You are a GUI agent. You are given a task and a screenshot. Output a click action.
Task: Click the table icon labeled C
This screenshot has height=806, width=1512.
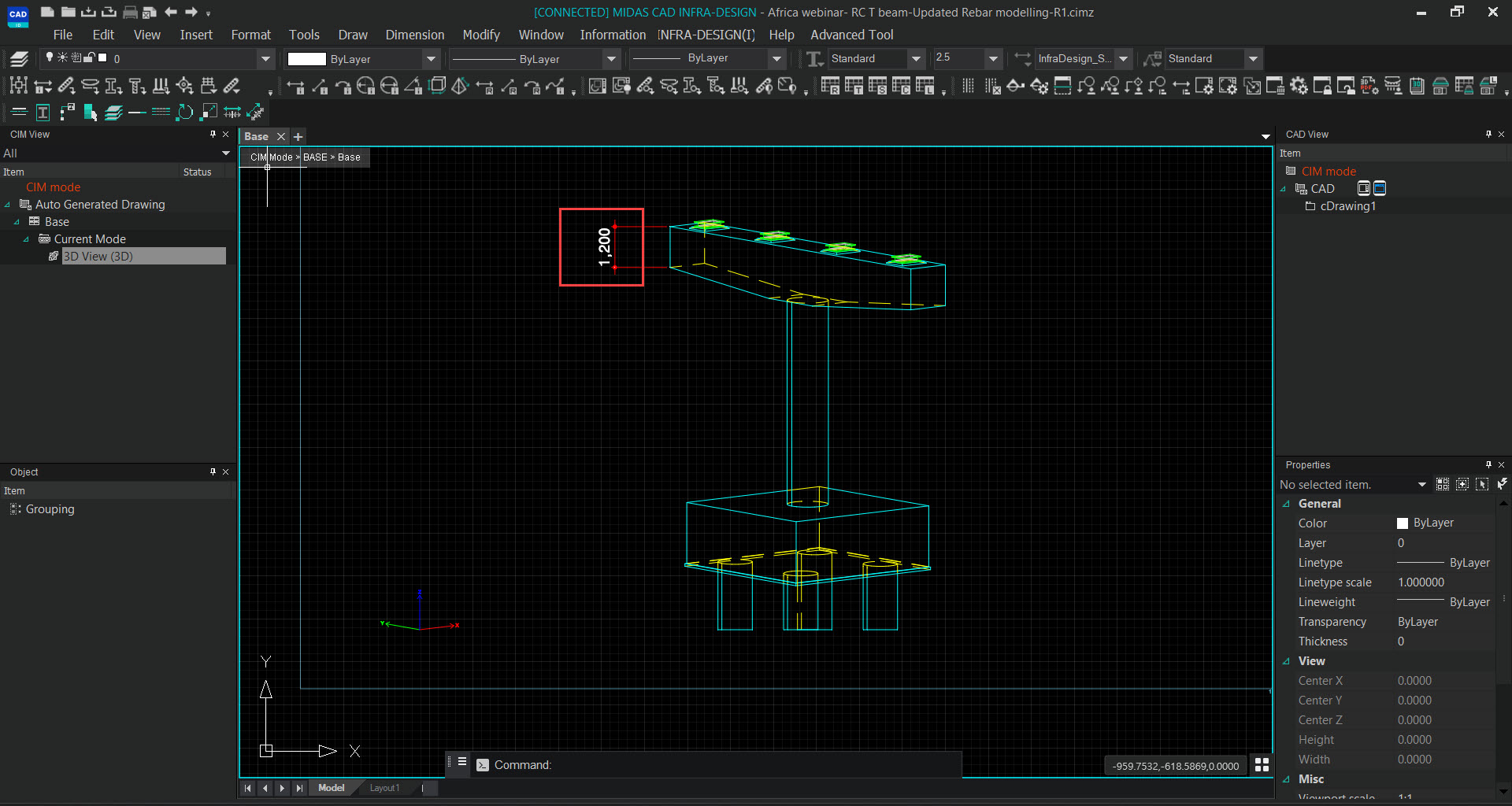coord(901,86)
